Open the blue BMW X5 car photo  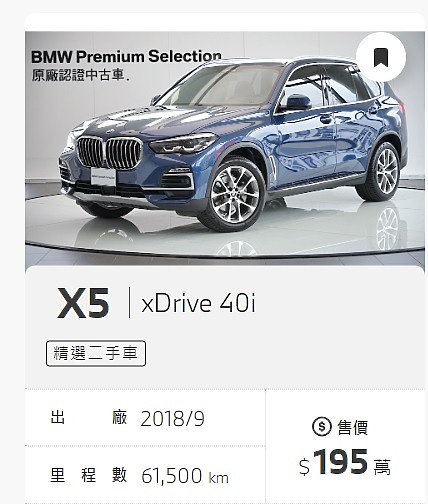(225, 148)
